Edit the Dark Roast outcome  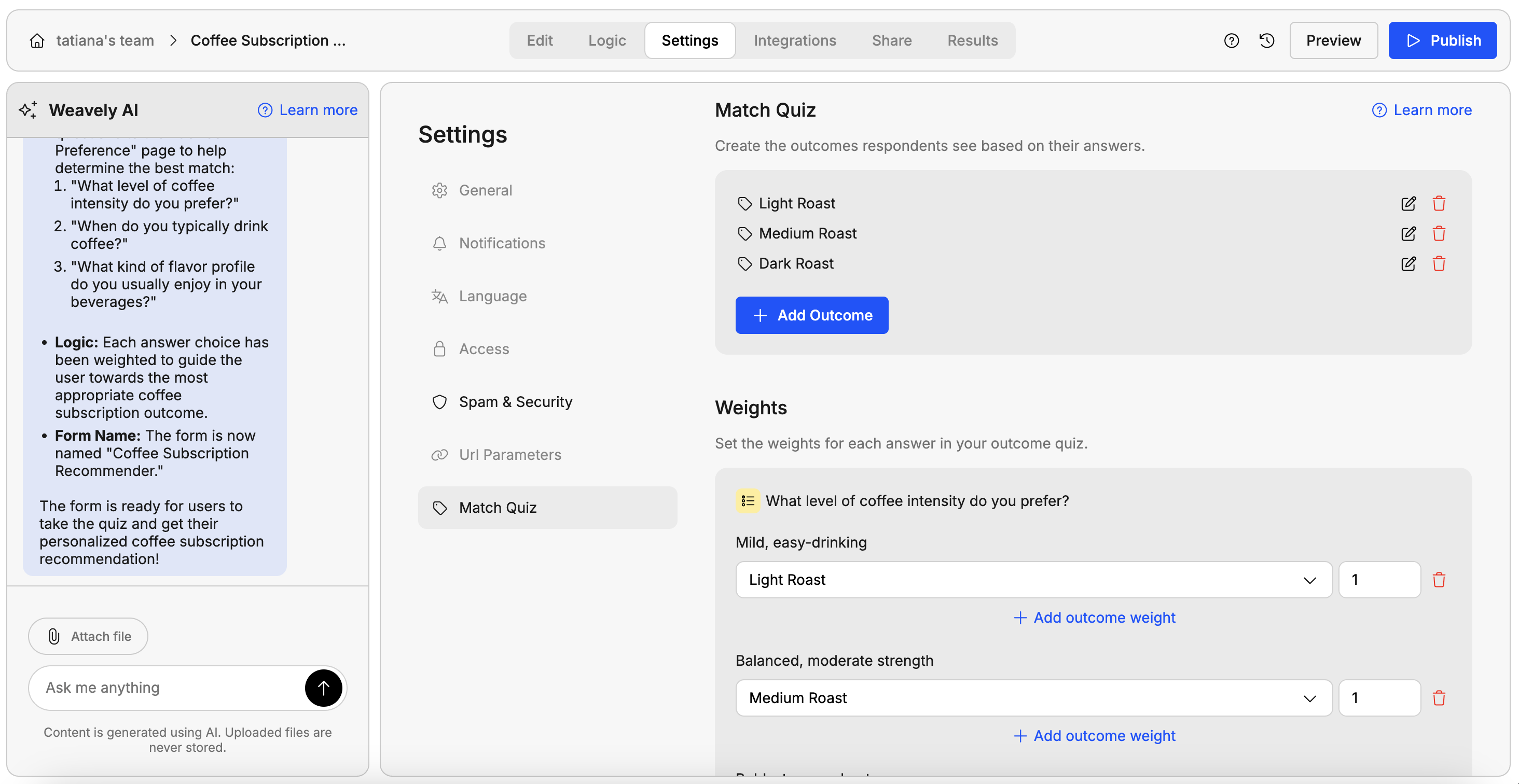(x=1408, y=263)
